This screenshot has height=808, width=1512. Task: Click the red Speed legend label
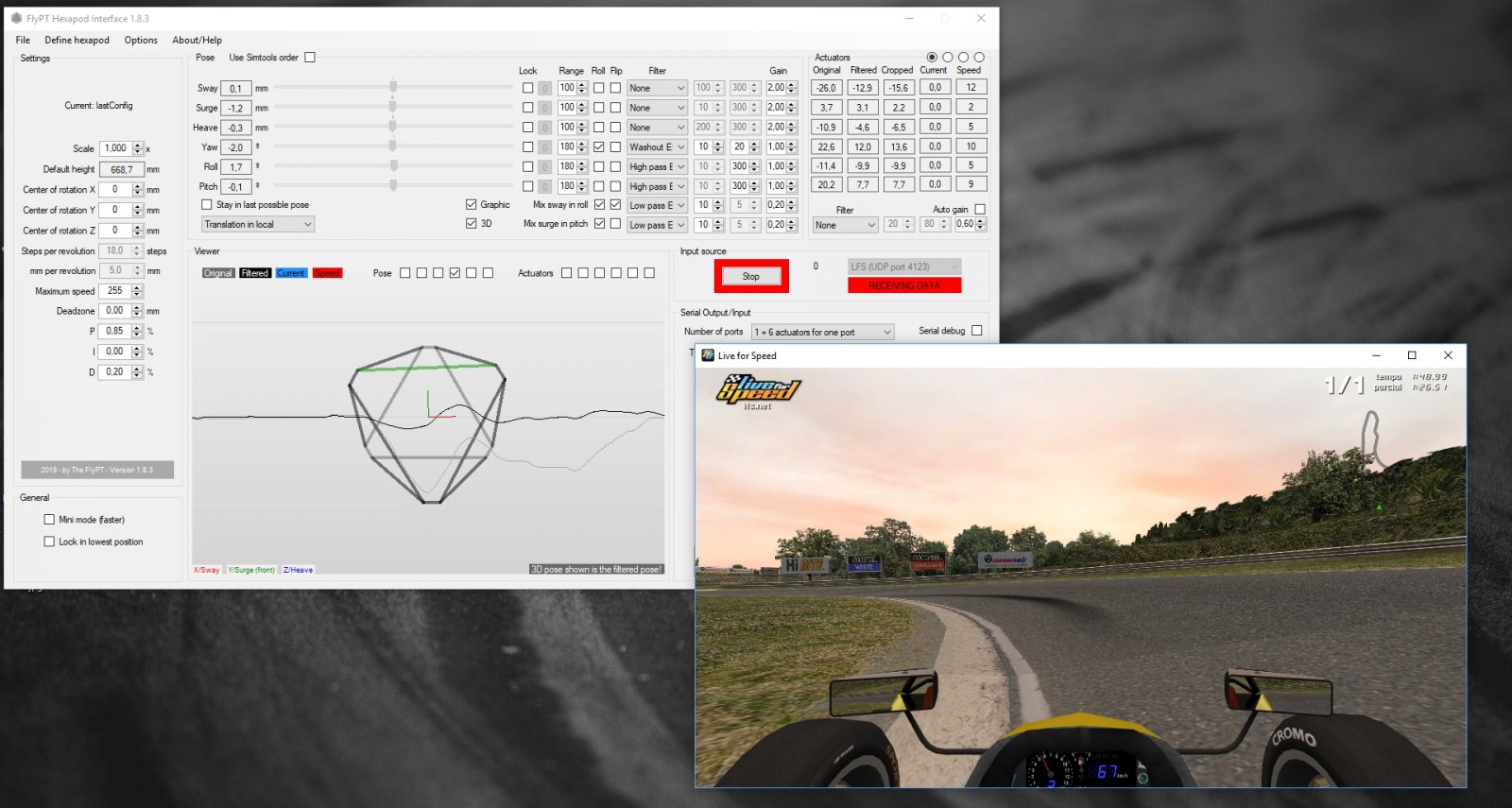coord(327,273)
